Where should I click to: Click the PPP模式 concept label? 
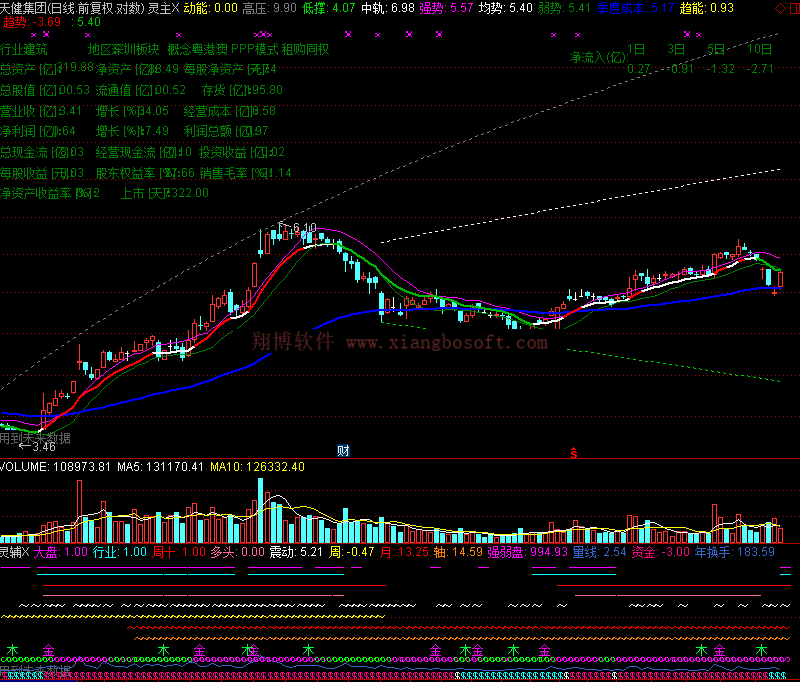[255, 49]
